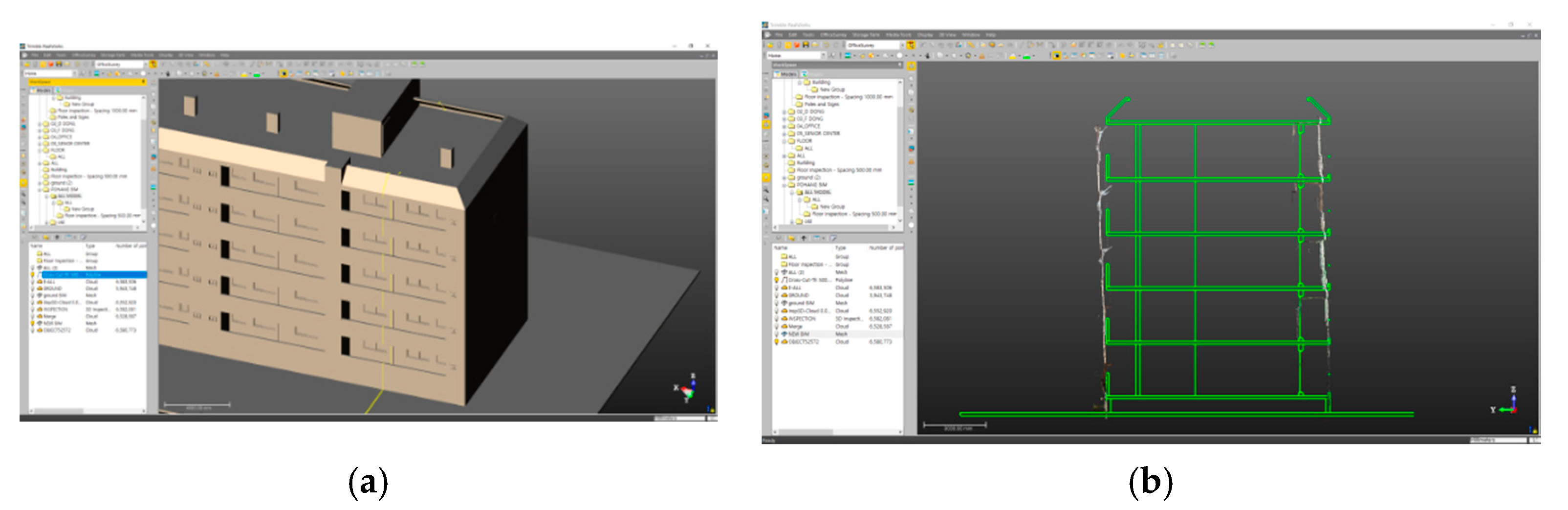The image size is (1568, 510).
Task: Open the Display menu in right window
Action: [925, 35]
